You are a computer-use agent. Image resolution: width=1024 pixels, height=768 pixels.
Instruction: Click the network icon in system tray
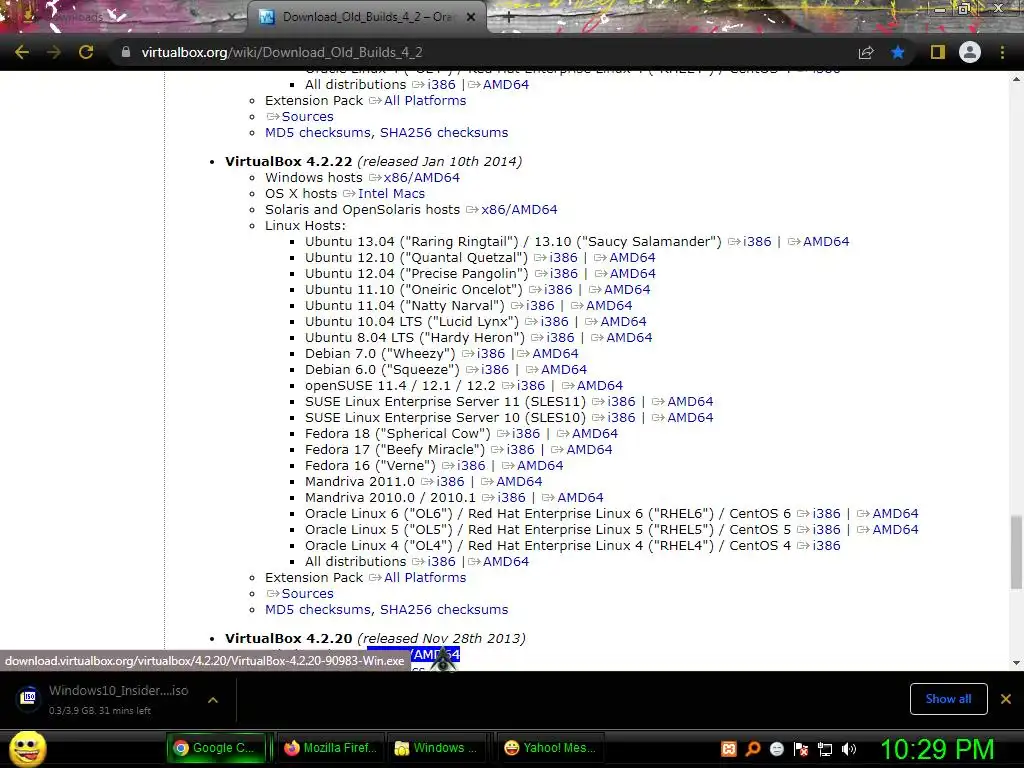tap(825, 749)
